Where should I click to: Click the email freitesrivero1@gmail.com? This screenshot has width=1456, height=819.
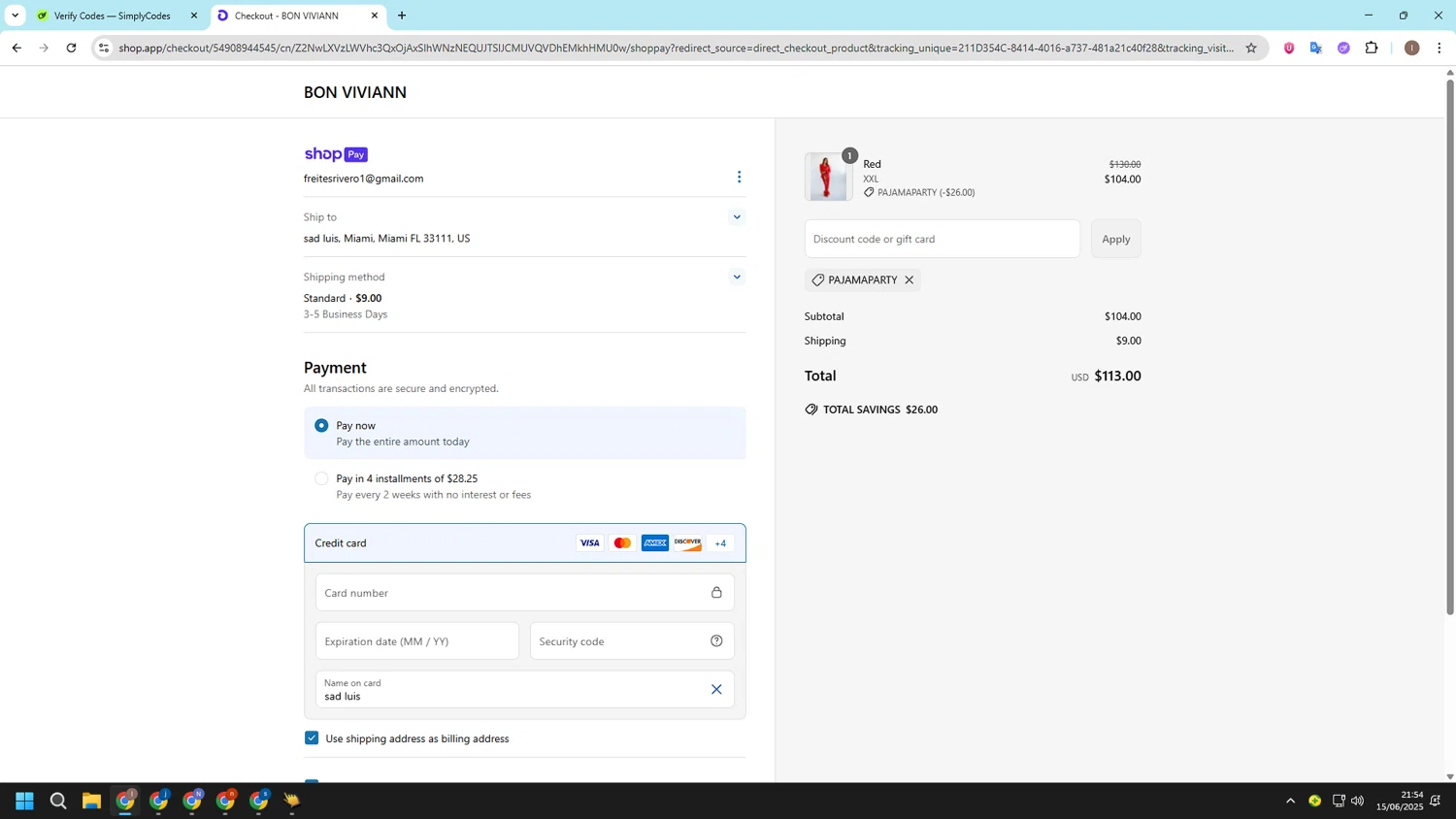pyautogui.click(x=363, y=179)
